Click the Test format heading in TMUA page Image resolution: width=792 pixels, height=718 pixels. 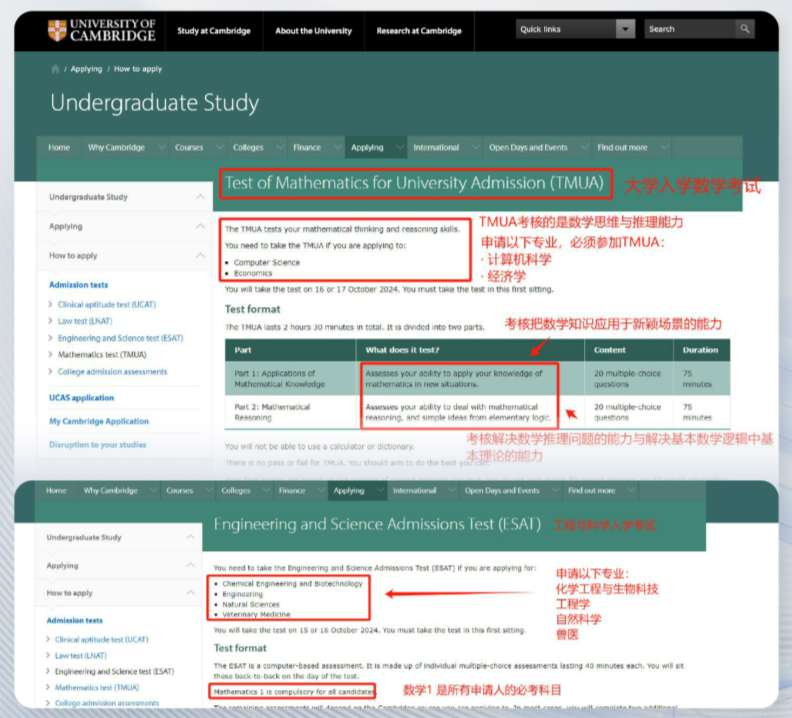click(253, 309)
